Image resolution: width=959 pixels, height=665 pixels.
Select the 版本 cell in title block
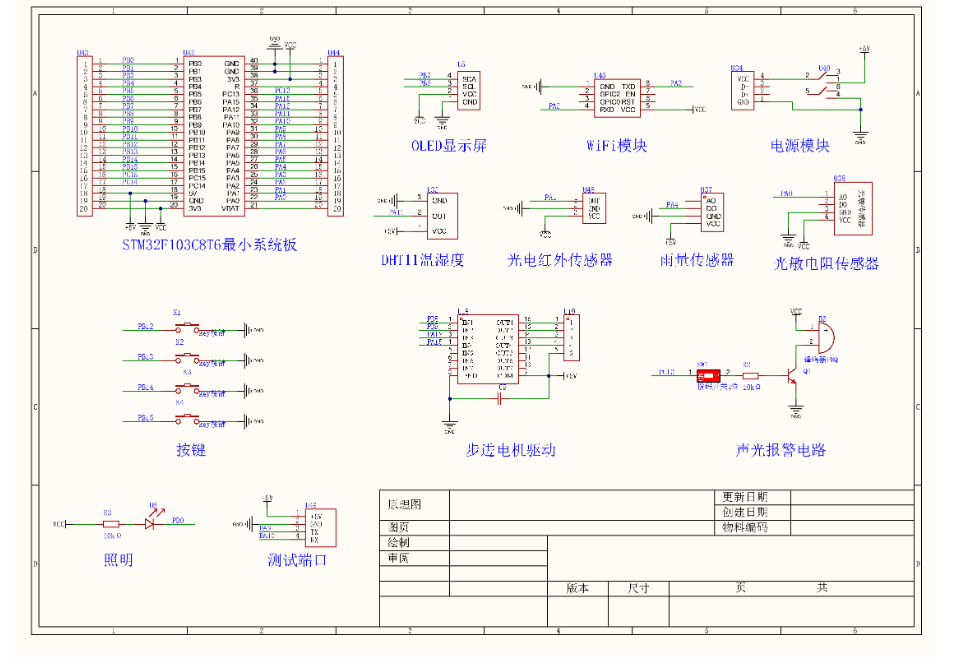click(577, 589)
